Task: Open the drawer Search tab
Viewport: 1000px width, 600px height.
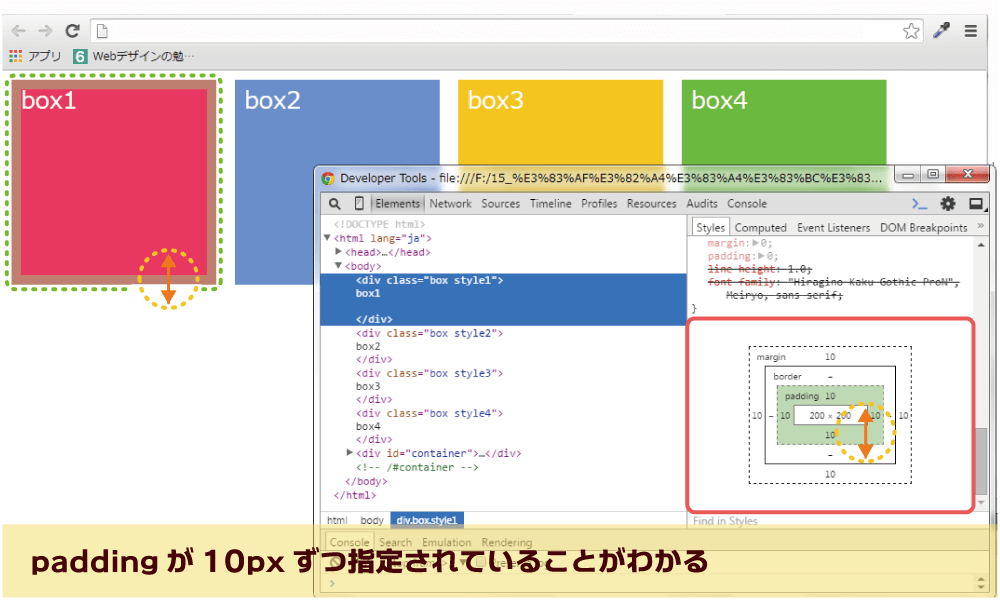Action: pyautogui.click(x=395, y=542)
